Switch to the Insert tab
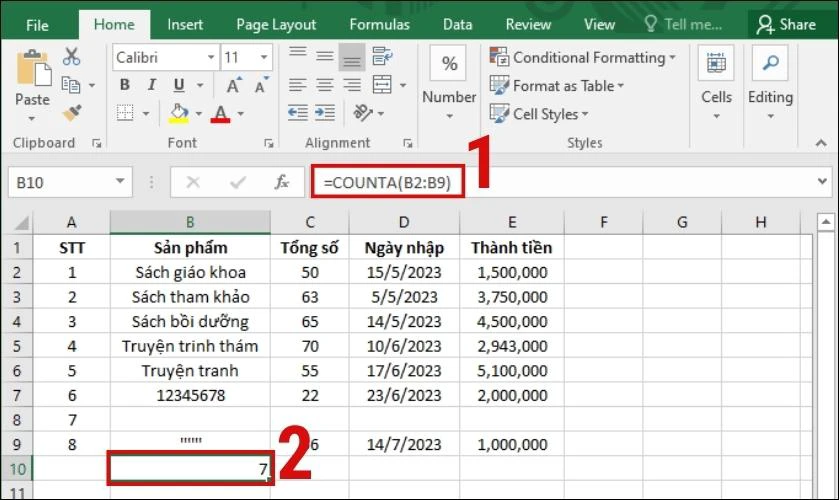This screenshot has width=840, height=500. [185, 25]
